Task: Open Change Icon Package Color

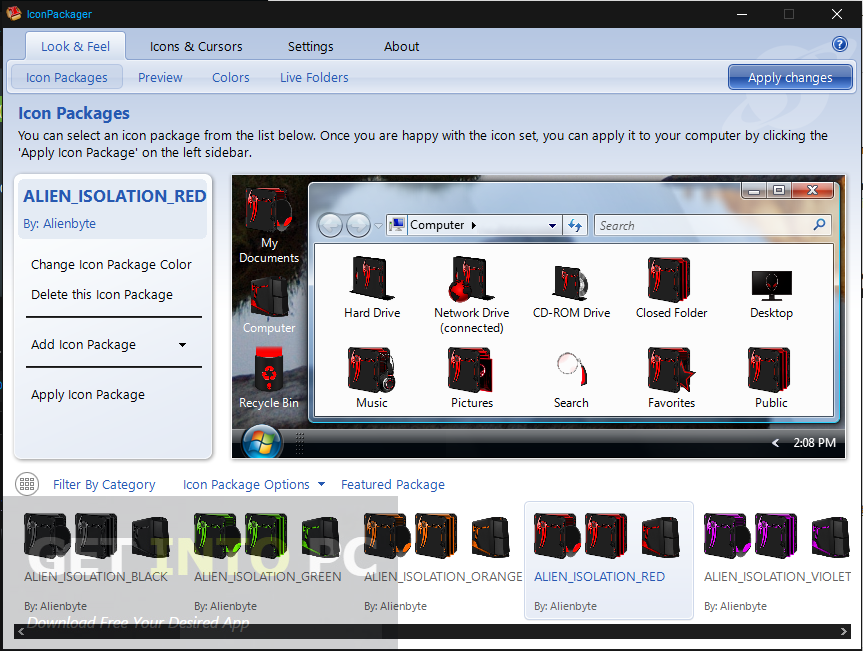Action: pyautogui.click(x=113, y=264)
